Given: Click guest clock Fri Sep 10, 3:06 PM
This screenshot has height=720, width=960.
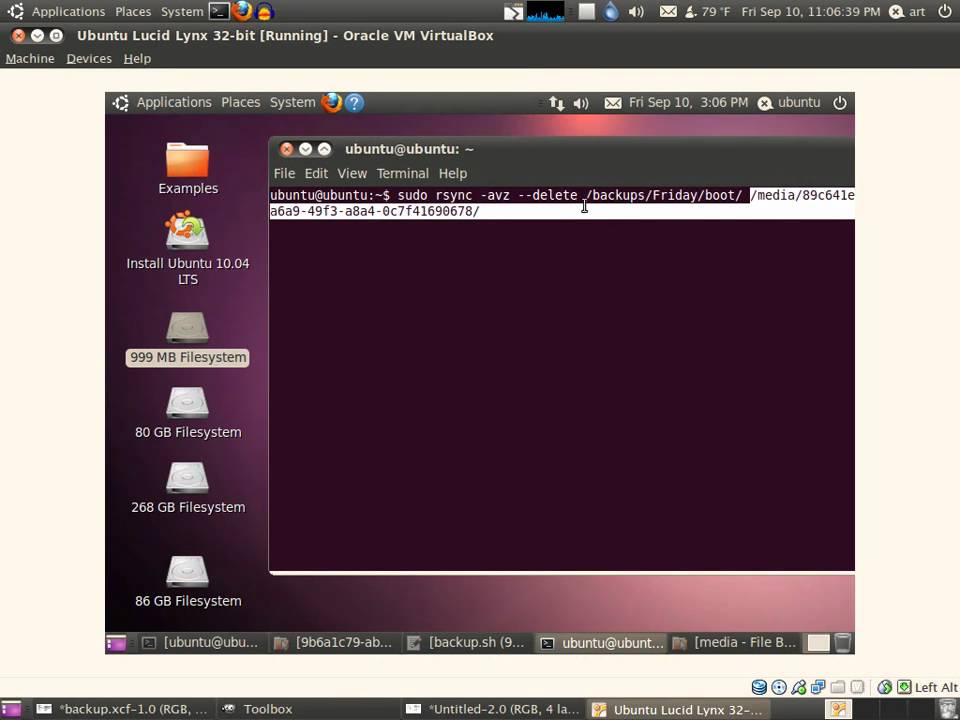Looking at the screenshot, I should (688, 102).
